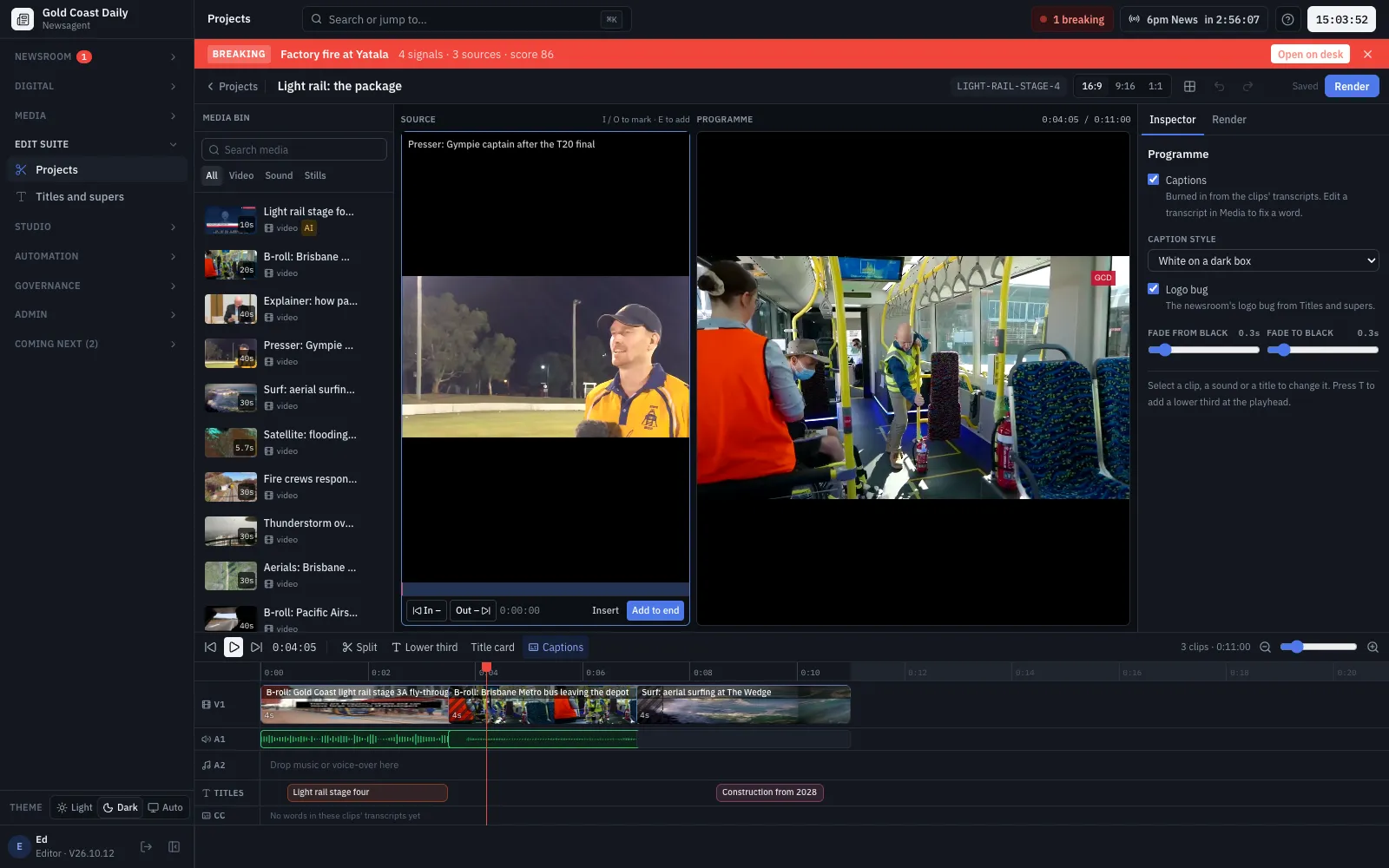Image resolution: width=1389 pixels, height=868 pixels.
Task: Dismiss the breaking news banner
Action: [1368, 54]
